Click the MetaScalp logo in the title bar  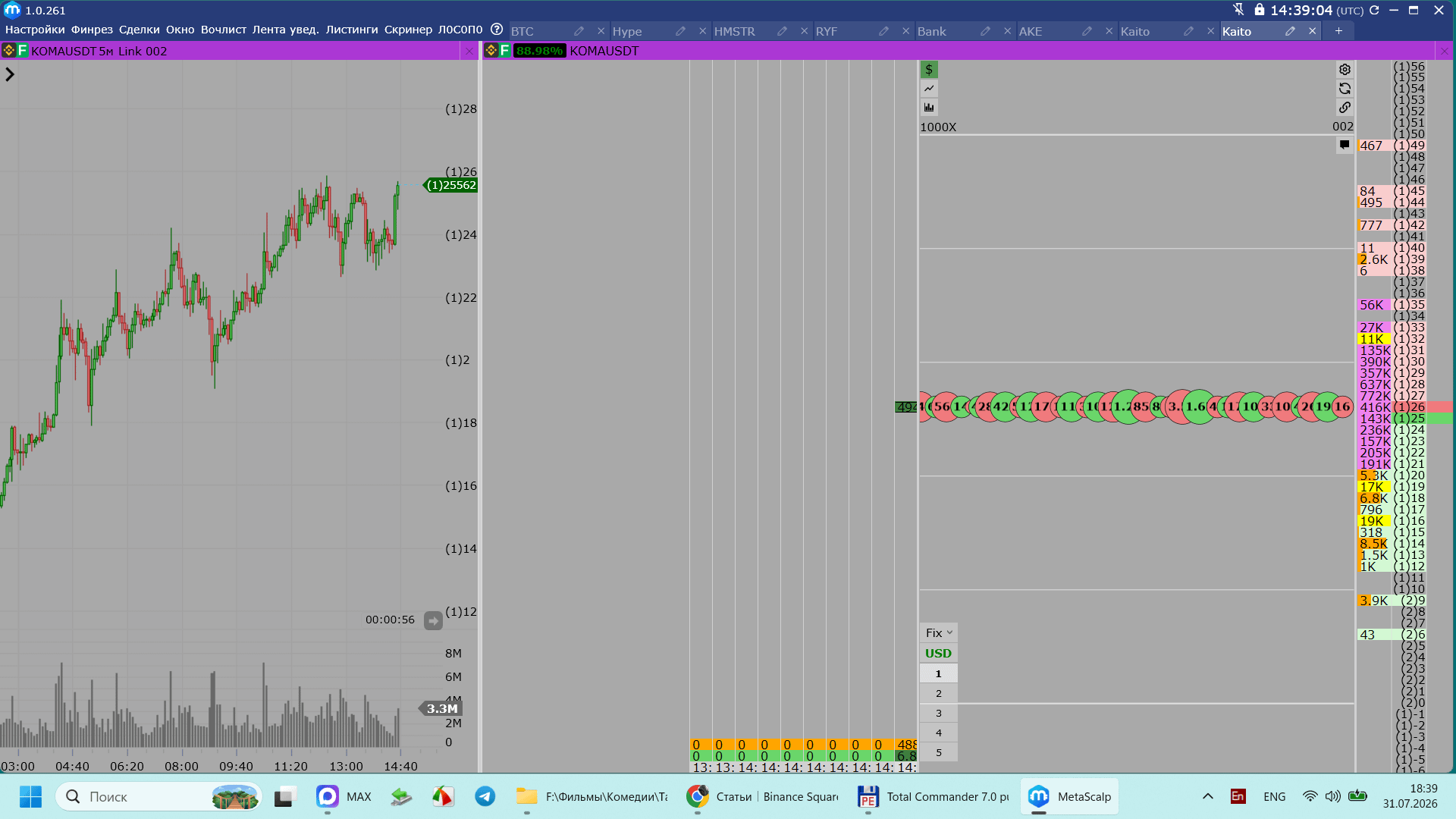click(x=12, y=10)
